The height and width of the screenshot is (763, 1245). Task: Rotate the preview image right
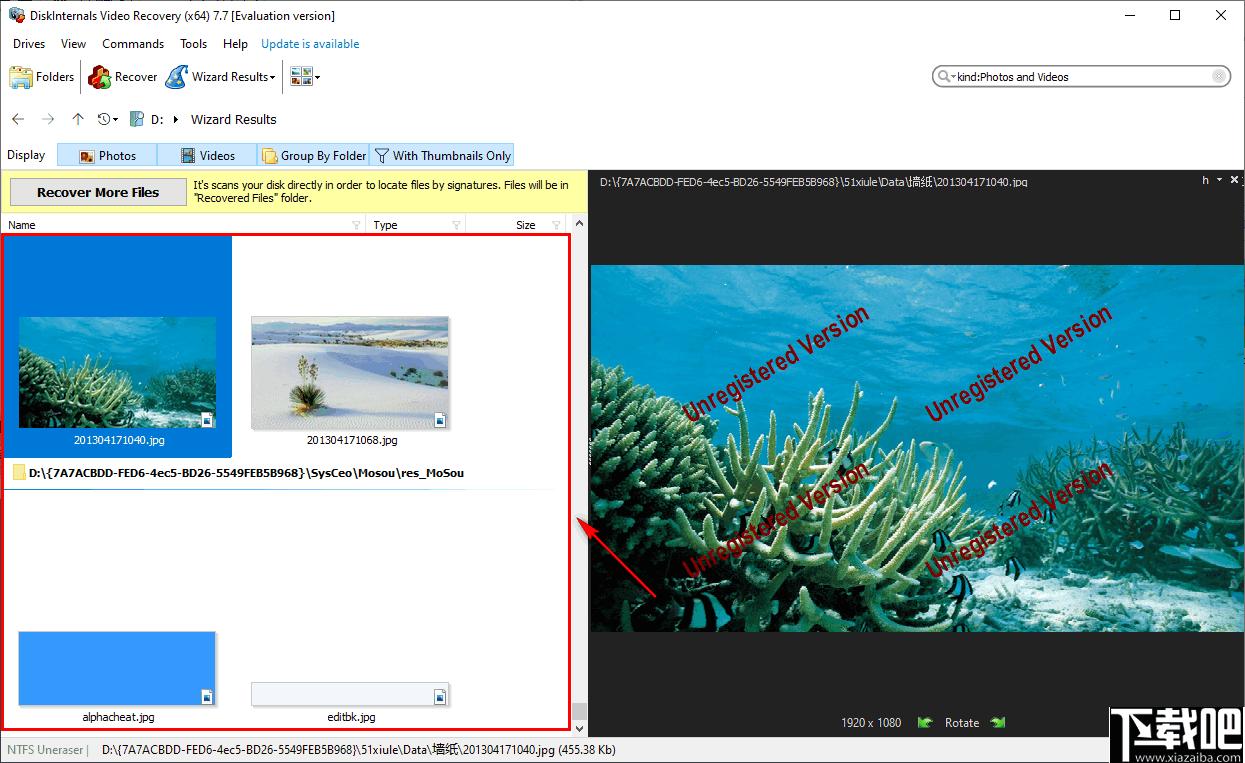pos(997,722)
